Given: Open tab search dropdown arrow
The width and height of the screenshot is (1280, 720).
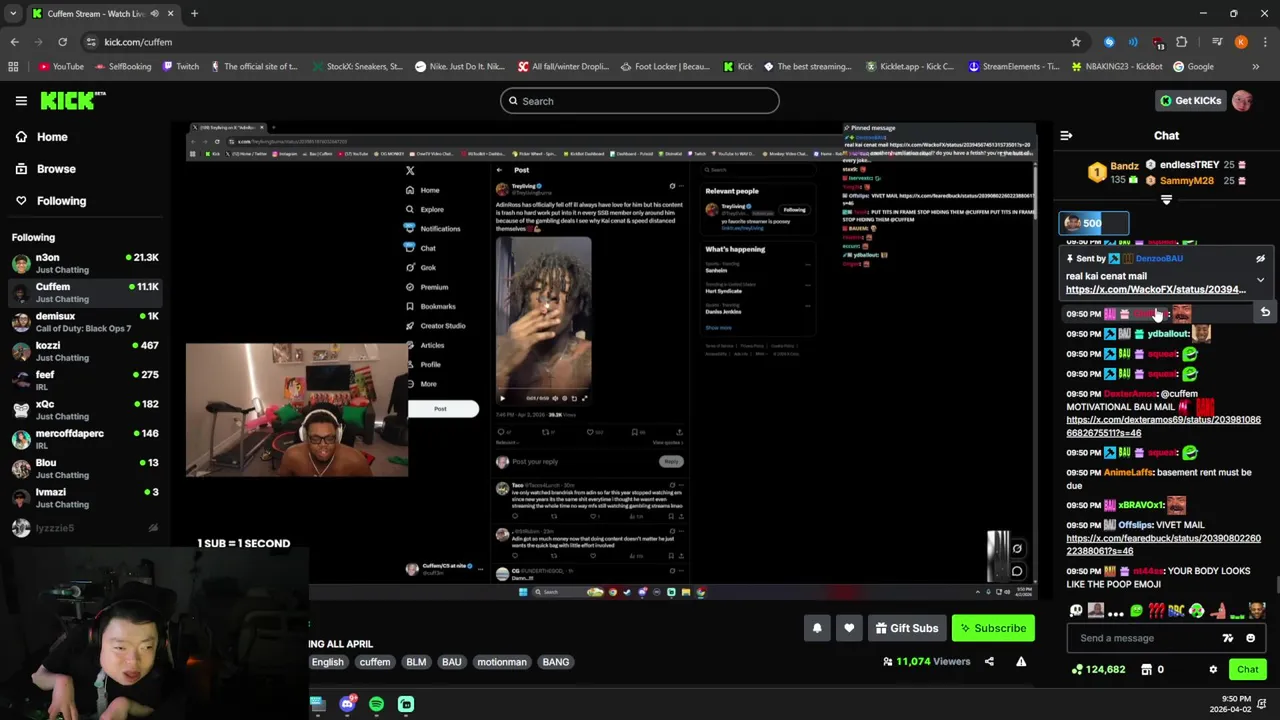Looking at the screenshot, I should pos(13,14).
